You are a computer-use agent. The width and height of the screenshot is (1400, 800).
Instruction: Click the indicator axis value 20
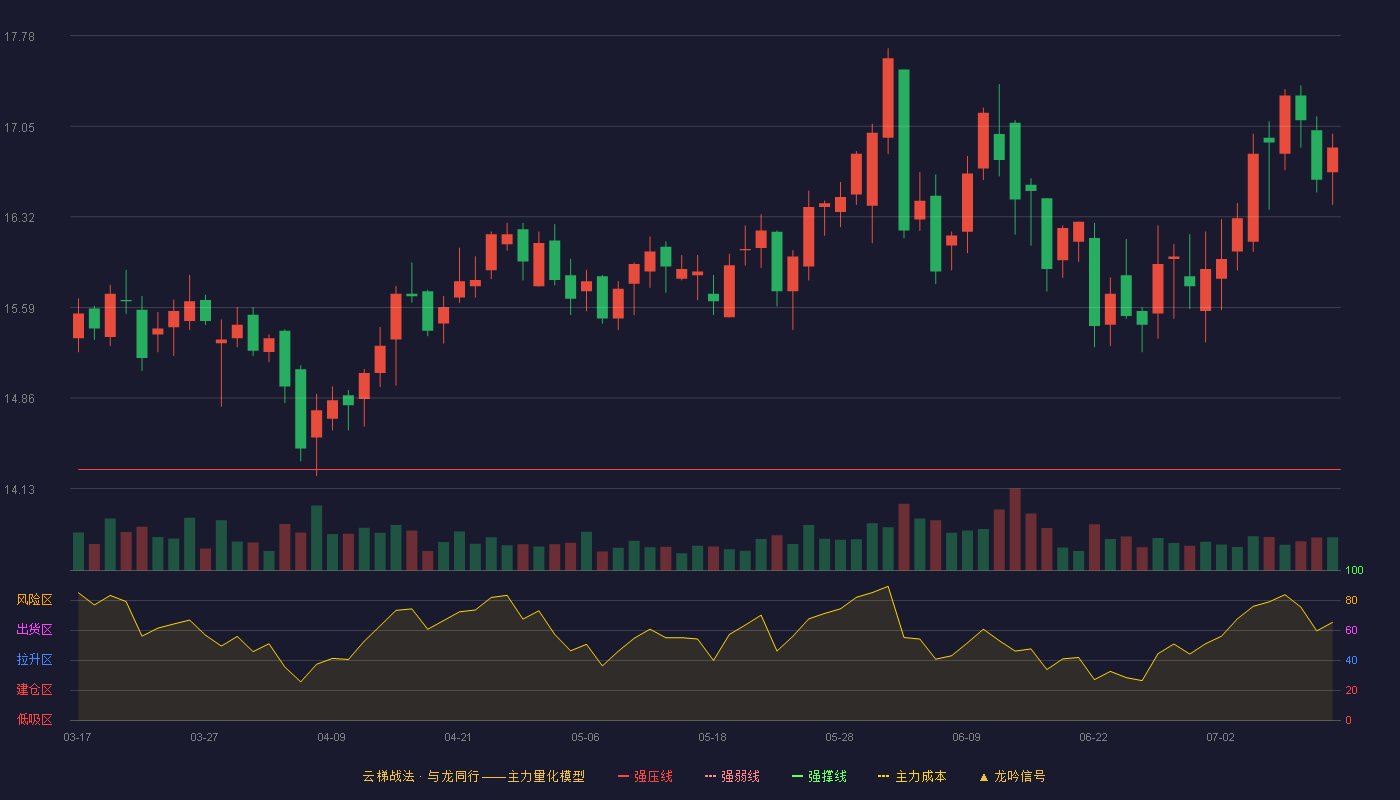pos(1351,690)
